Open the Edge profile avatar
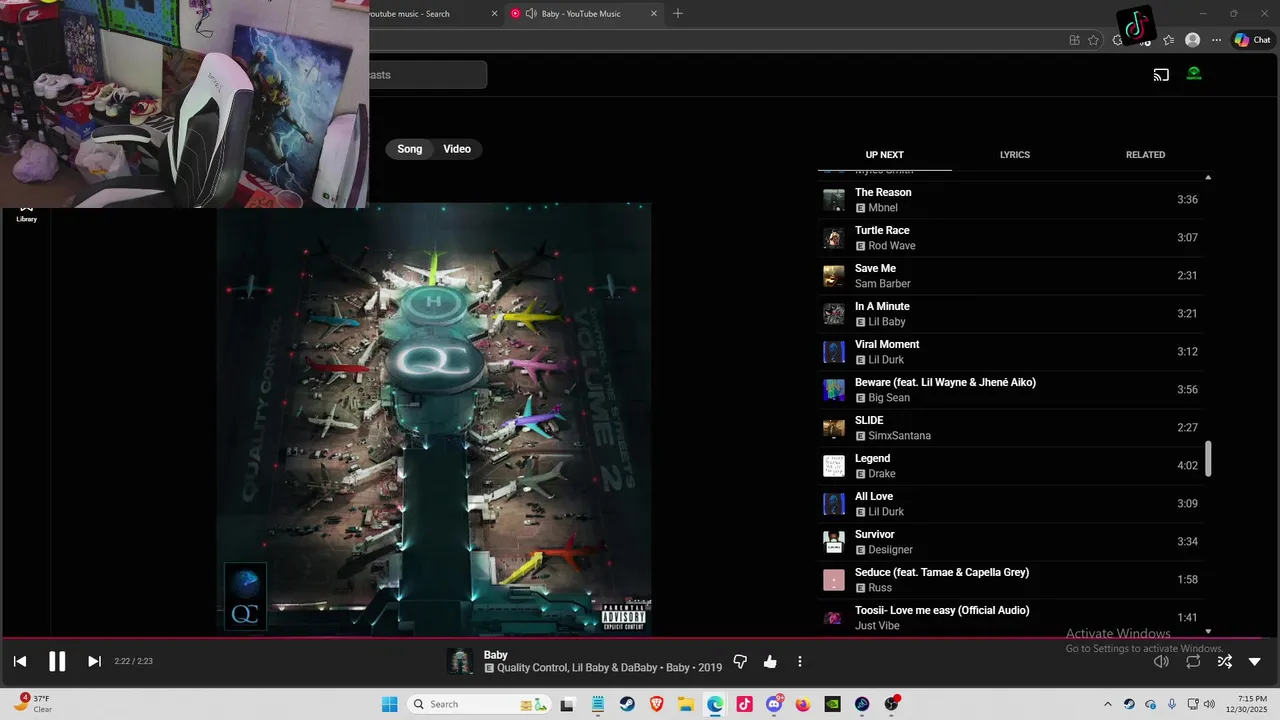The image size is (1280, 720). [x=1192, y=40]
